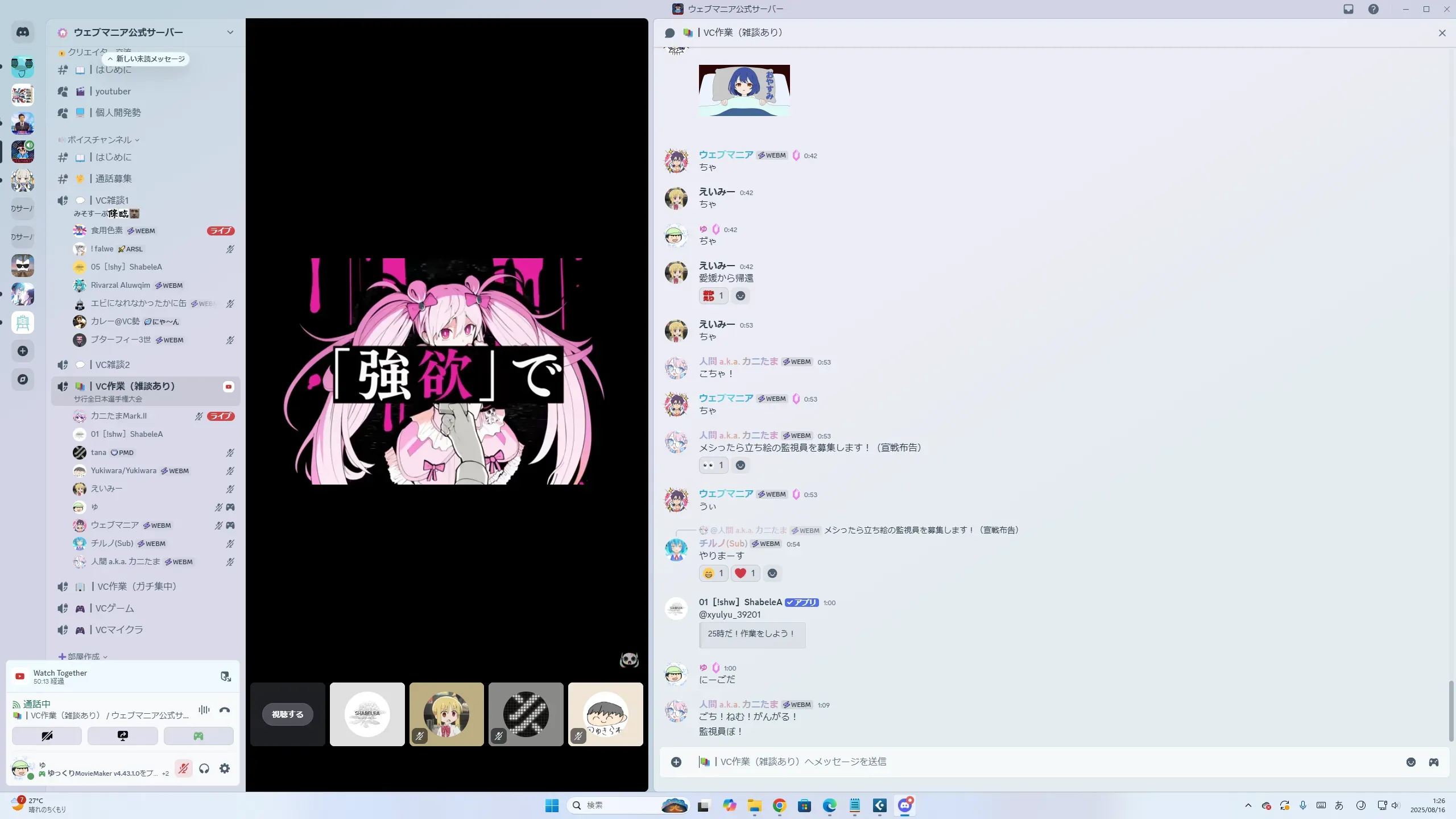Viewport: 1456px width, 819px height.
Task: Open the inbox icon in title bar
Action: (1349, 9)
